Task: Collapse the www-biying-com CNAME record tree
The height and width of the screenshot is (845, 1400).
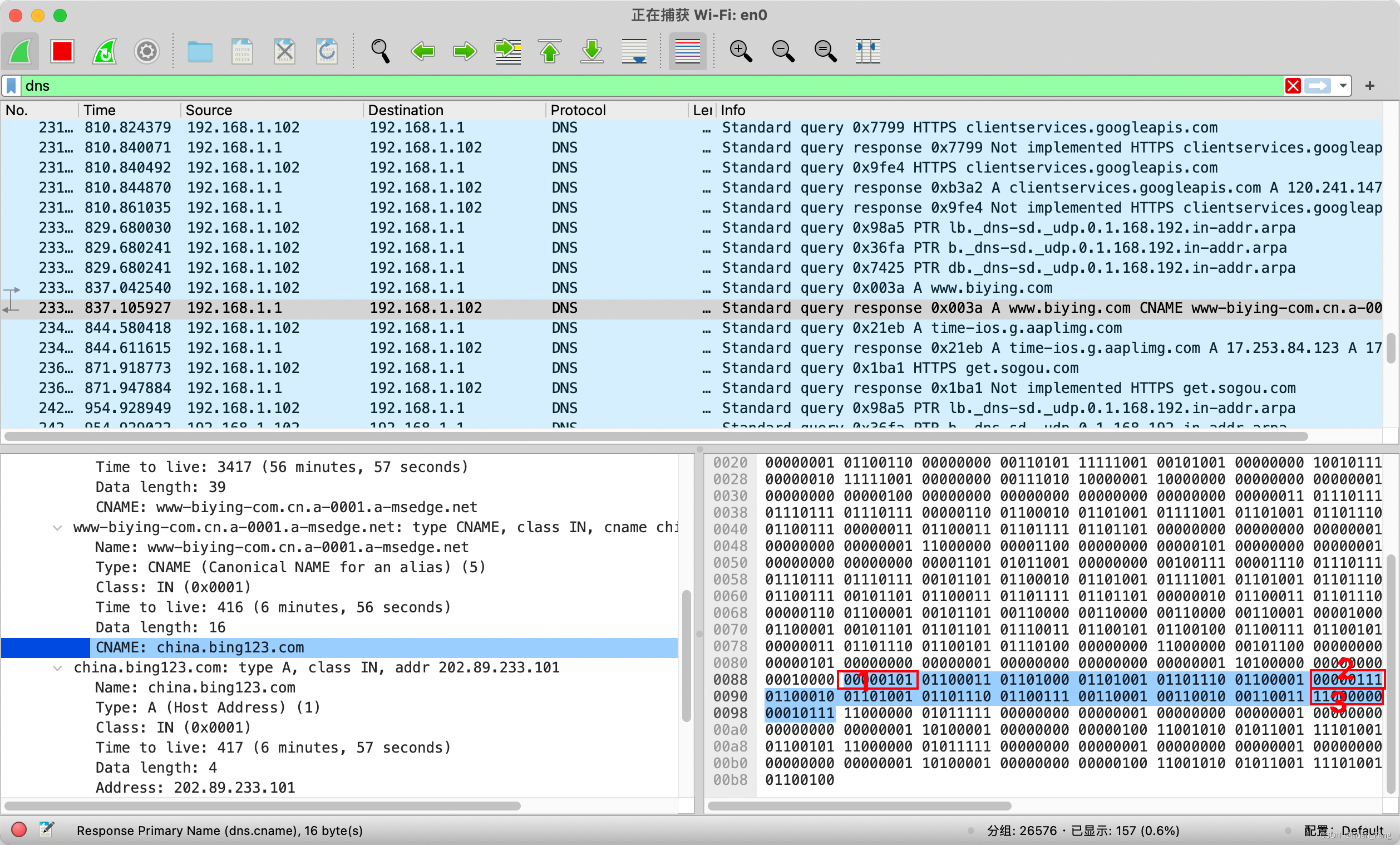Action: pos(57,527)
